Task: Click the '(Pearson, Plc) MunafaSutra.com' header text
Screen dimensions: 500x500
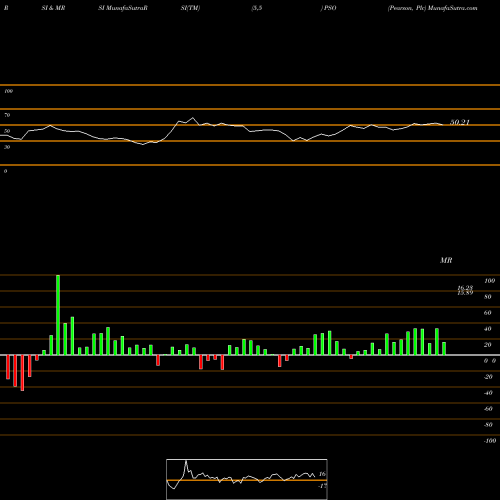Action: (x=432, y=8)
